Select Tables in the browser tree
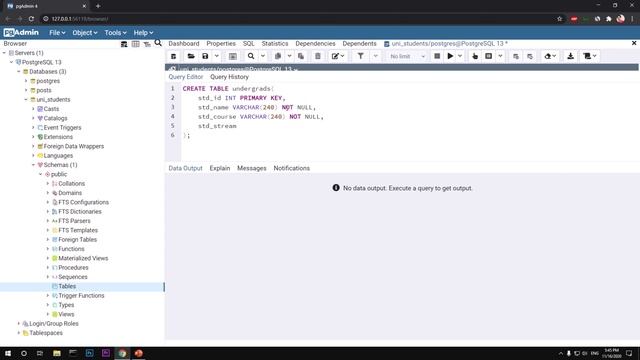This screenshot has width=640, height=360. click(x=67, y=287)
